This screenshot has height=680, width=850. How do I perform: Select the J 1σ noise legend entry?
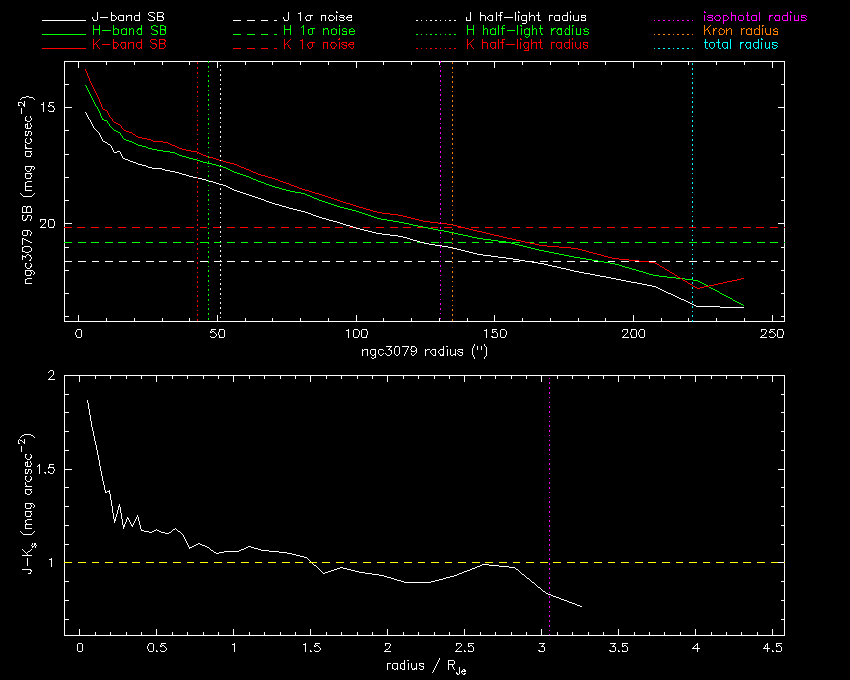319,18
